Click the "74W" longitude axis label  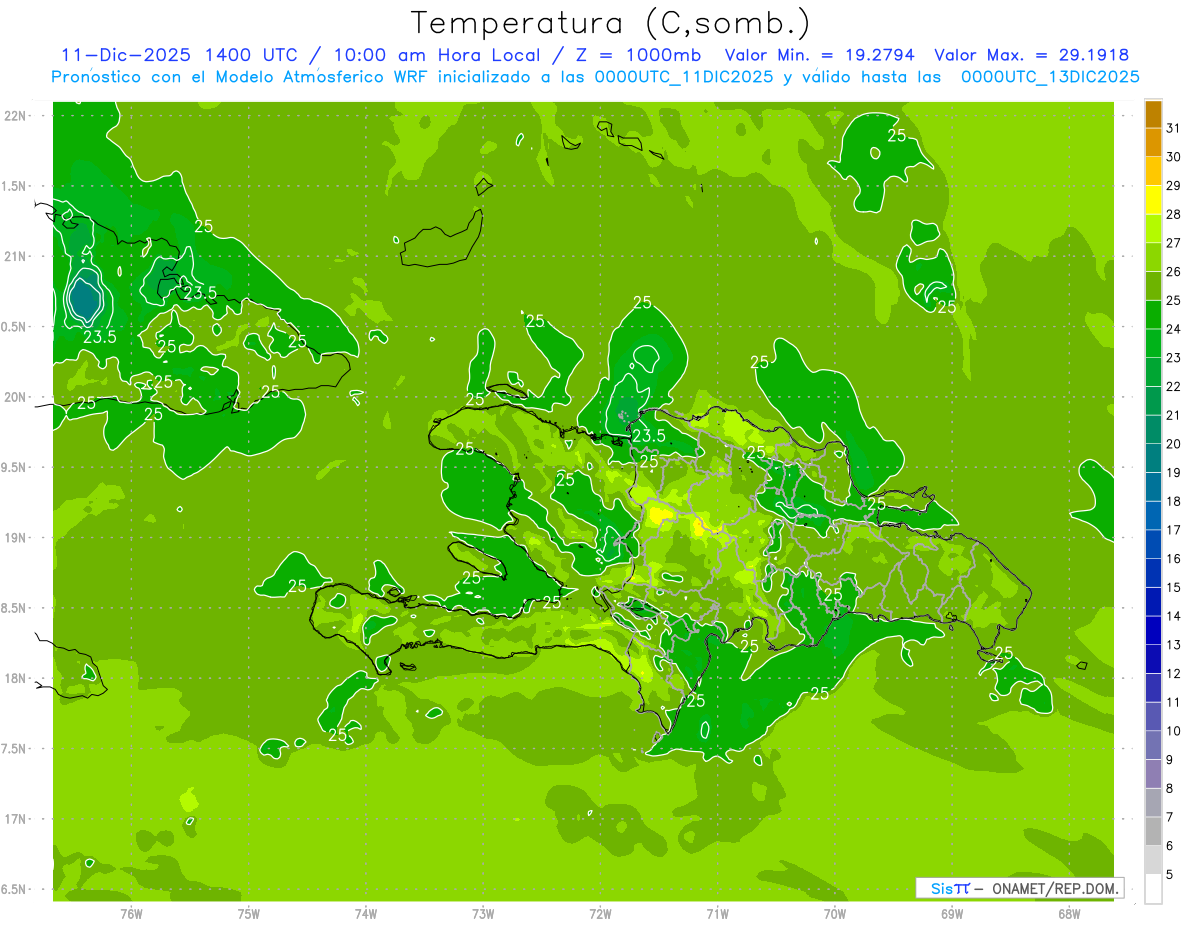pos(366,913)
